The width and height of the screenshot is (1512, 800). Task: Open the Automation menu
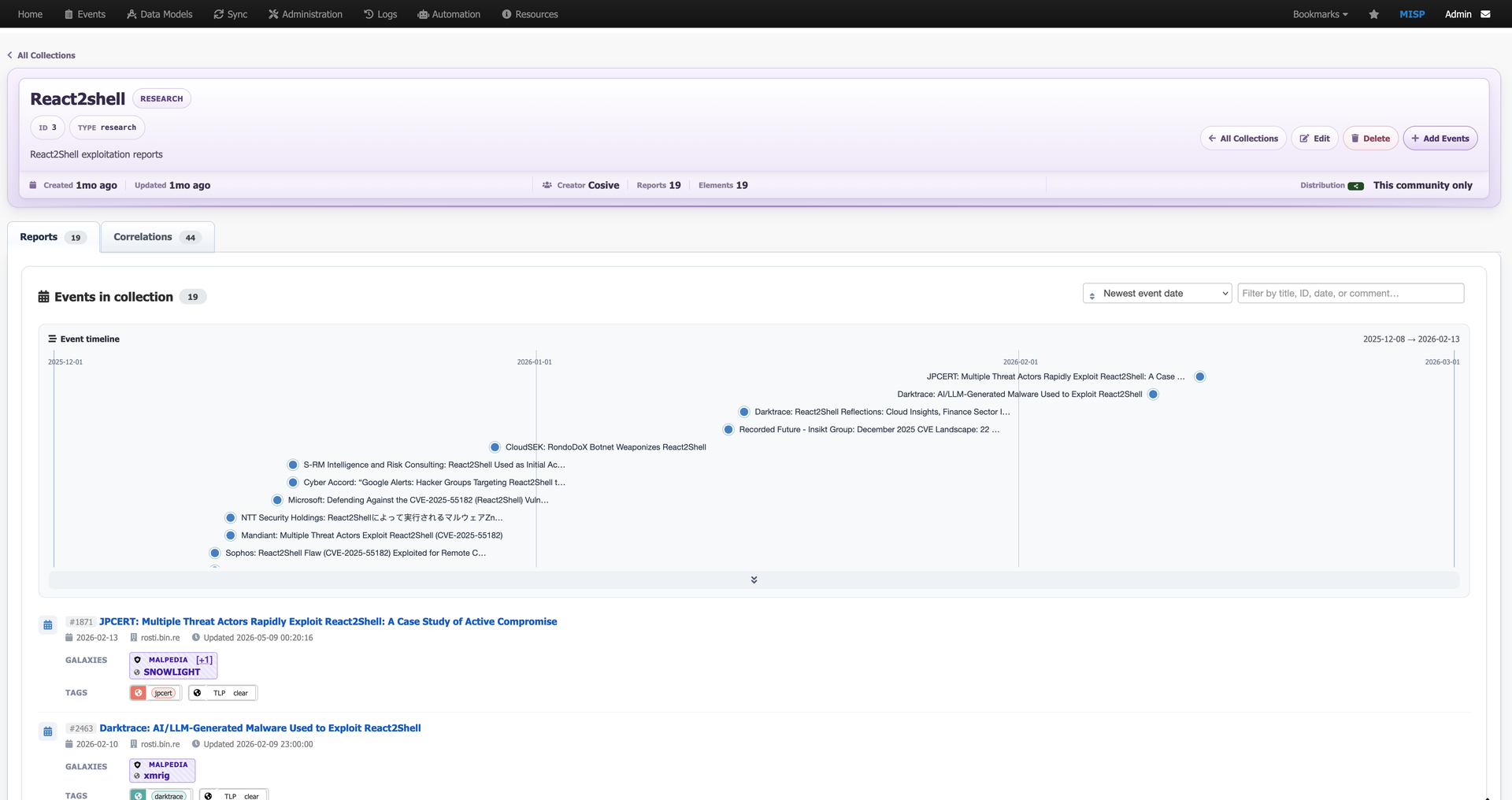(449, 14)
